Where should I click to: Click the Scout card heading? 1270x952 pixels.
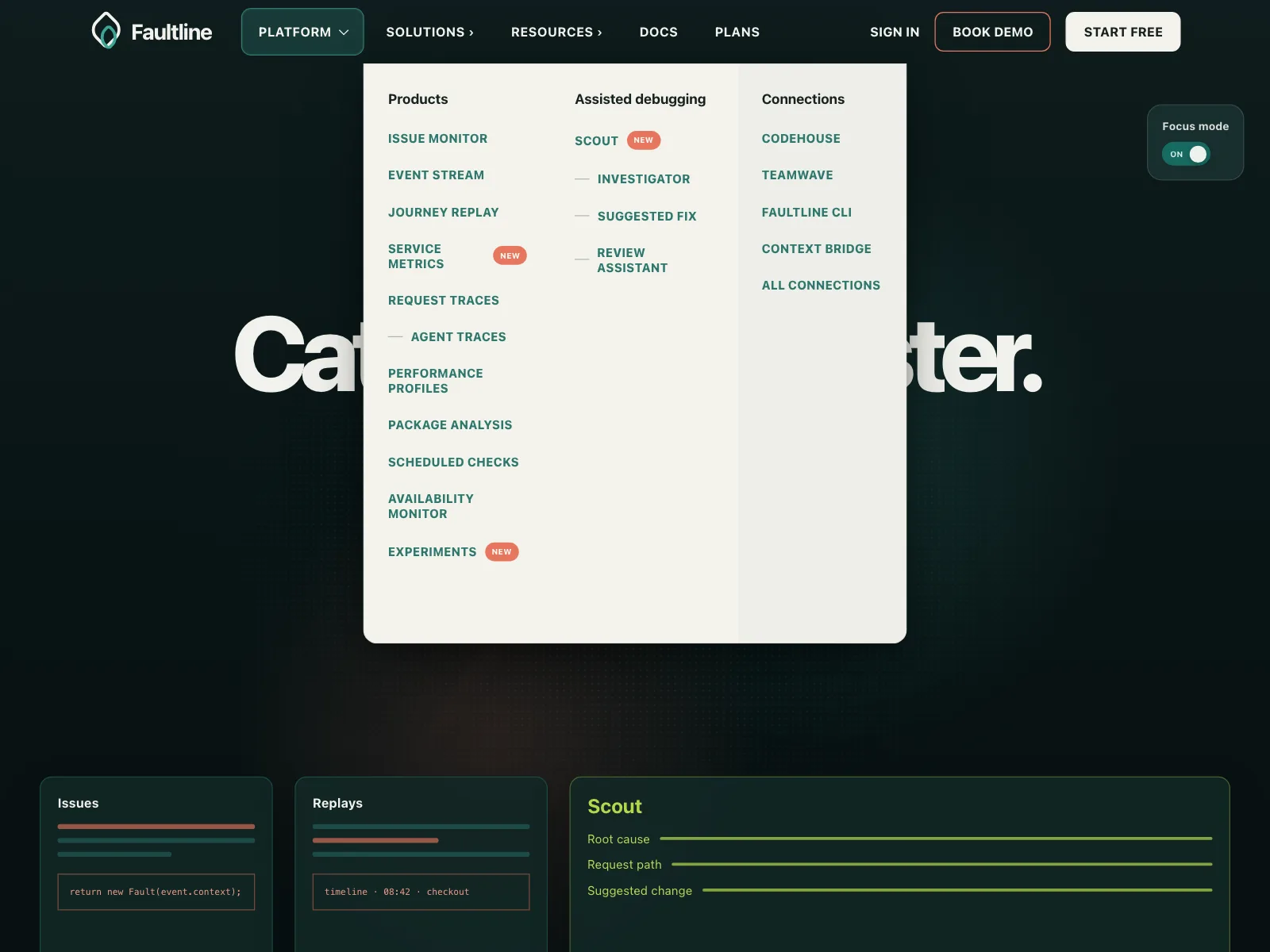click(614, 806)
